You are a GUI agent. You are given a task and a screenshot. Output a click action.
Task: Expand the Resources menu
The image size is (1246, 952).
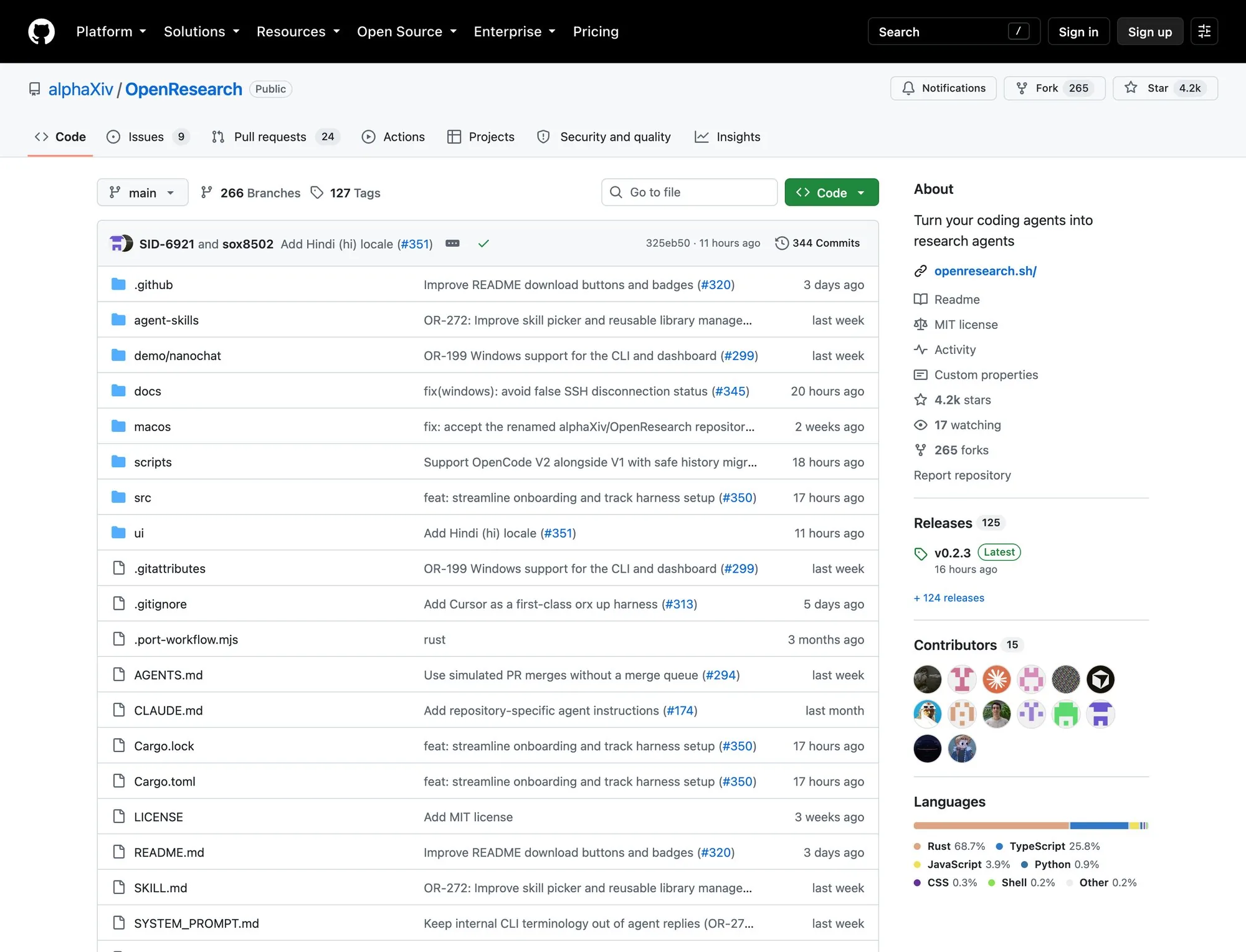pos(298,32)
